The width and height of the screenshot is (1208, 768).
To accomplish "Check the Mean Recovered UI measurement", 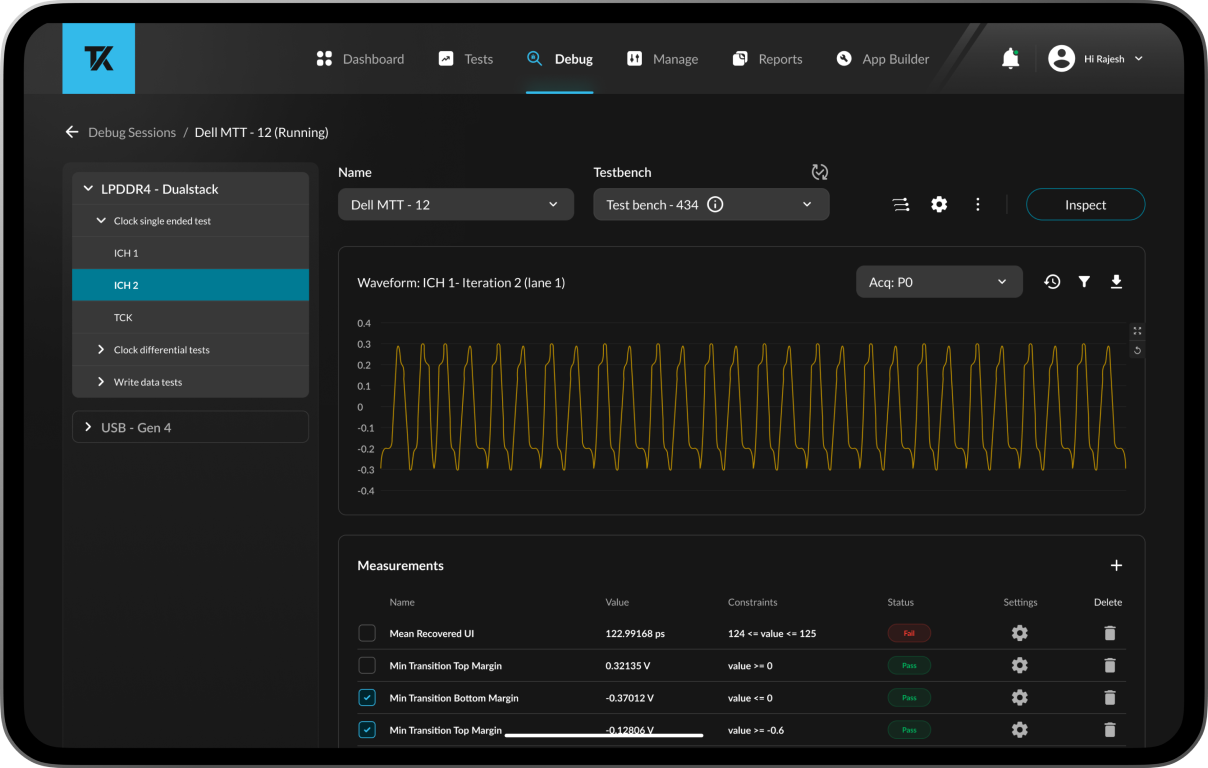I will (366, 633).
